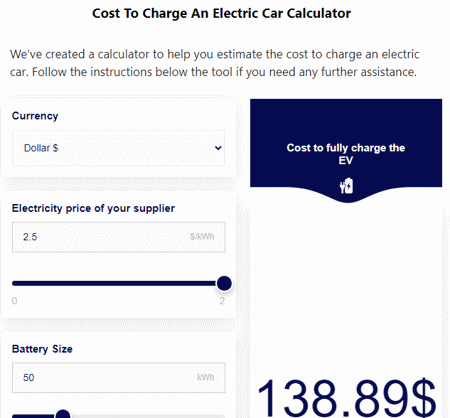Click the electricity price slider handle
Viewport: 450px width, 418px height.
click(224, 283)
